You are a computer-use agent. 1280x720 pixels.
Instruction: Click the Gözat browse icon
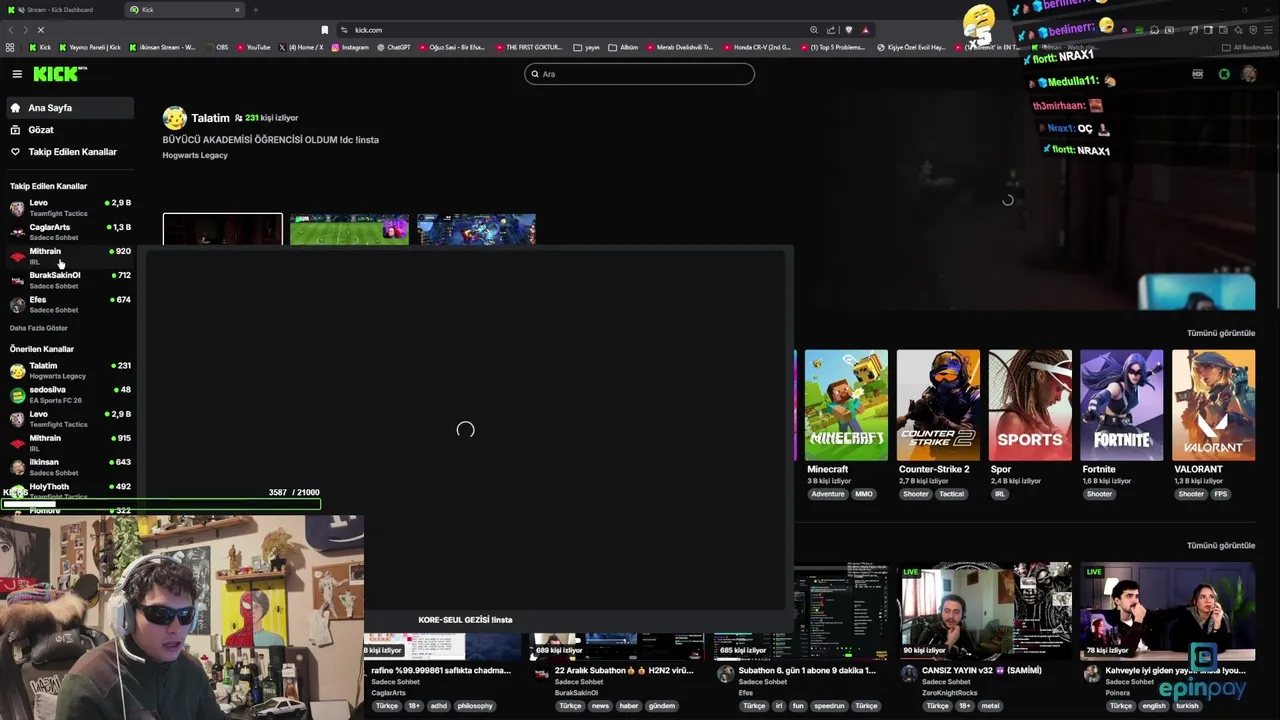tap(15, 130)
